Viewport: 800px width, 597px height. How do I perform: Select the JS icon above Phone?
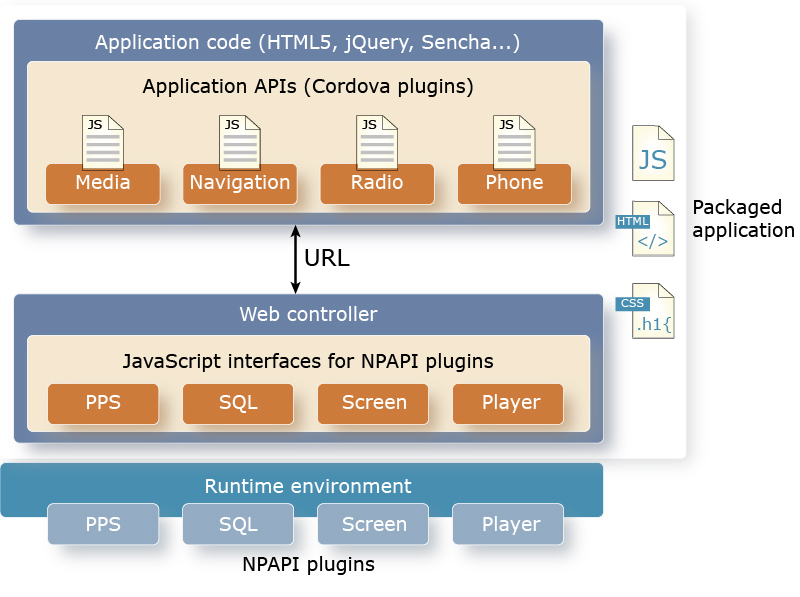point(513,143)
